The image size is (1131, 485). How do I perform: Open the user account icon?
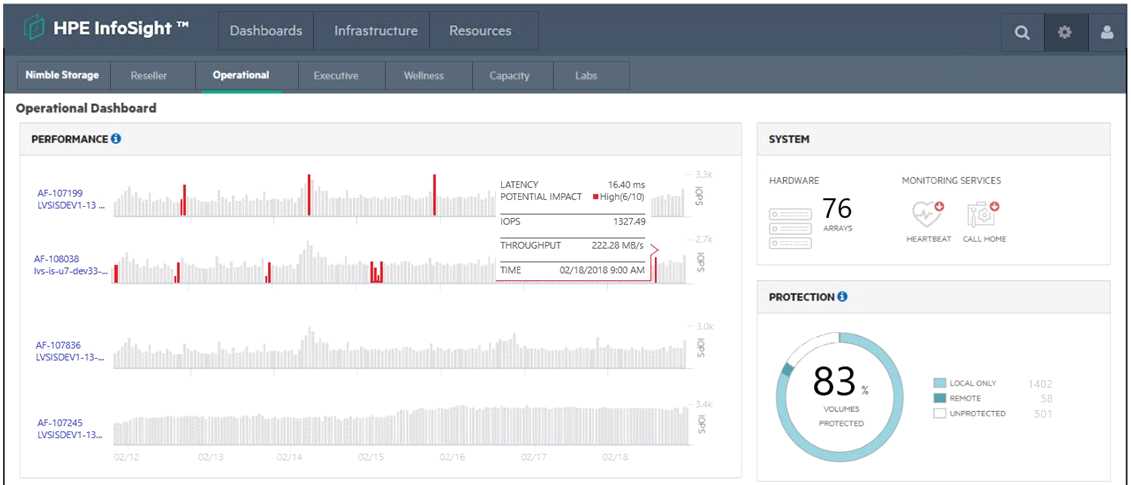coord(1107,32)
